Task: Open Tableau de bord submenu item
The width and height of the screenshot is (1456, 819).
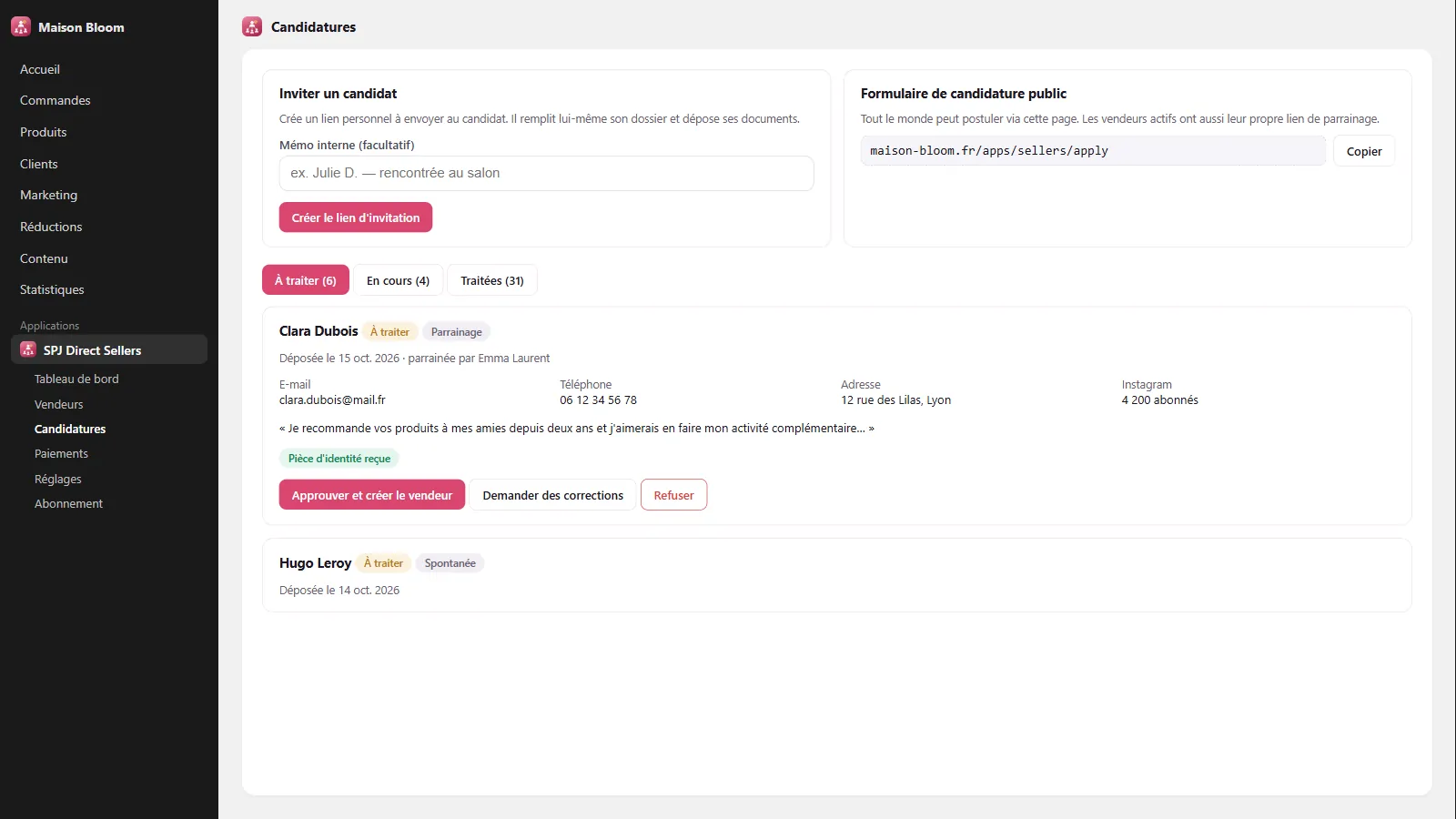Action: [x=76, y=379]
